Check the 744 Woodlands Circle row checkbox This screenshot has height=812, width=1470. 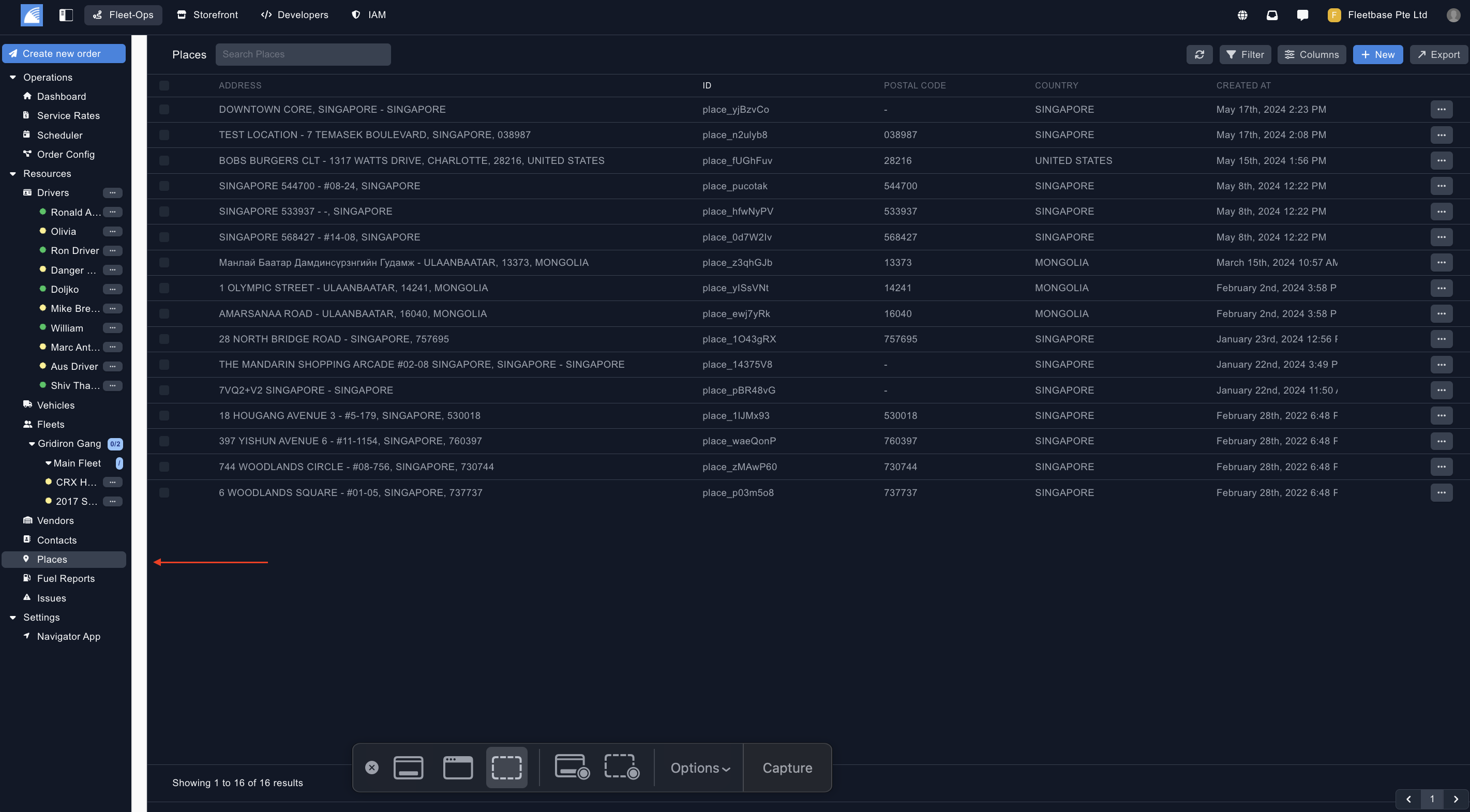point(164,467)
